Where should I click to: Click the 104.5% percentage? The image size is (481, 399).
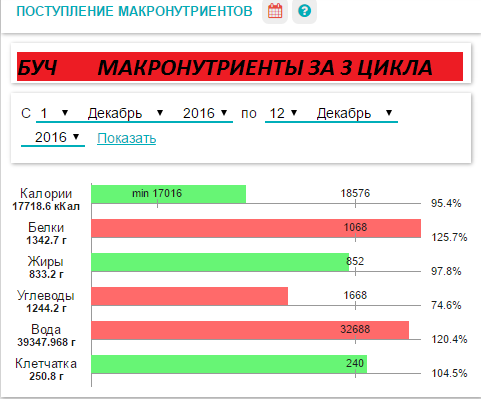449,373
